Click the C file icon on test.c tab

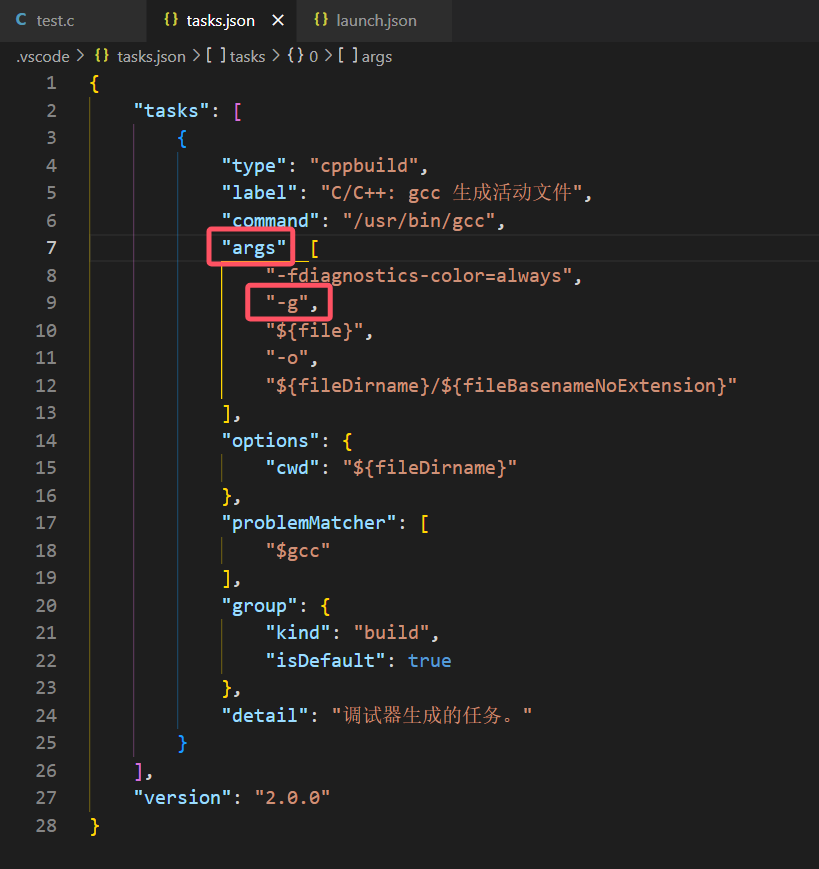point(21,20)
